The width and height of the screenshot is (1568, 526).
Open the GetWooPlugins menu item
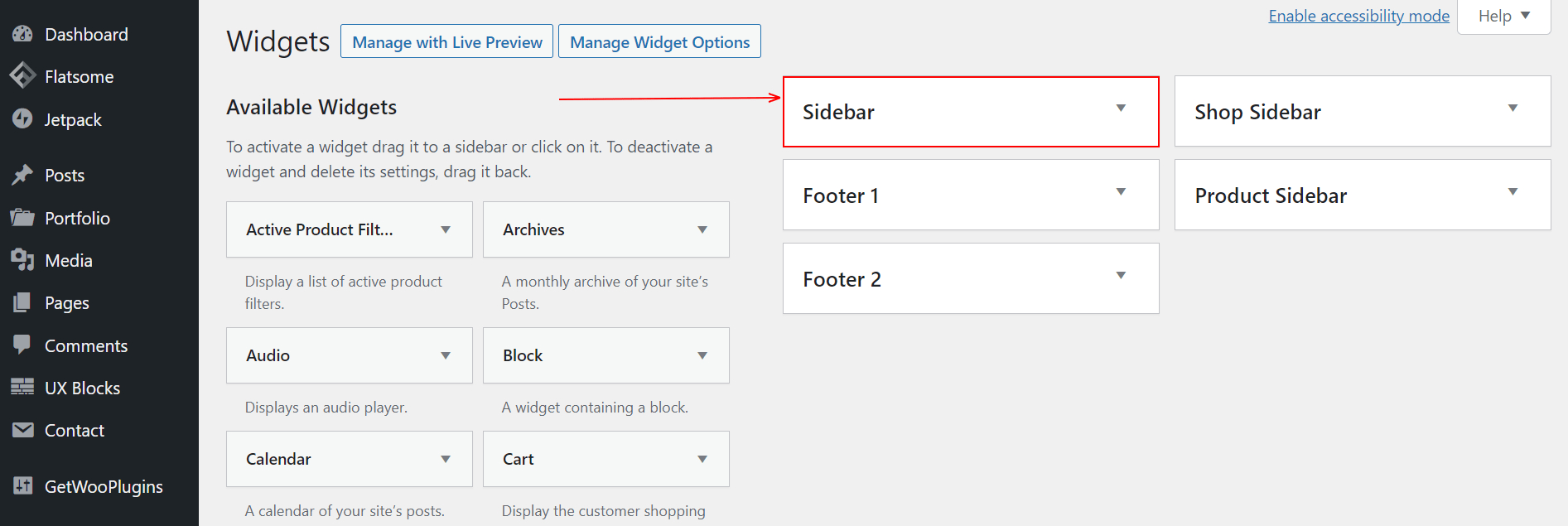[103, 486]
